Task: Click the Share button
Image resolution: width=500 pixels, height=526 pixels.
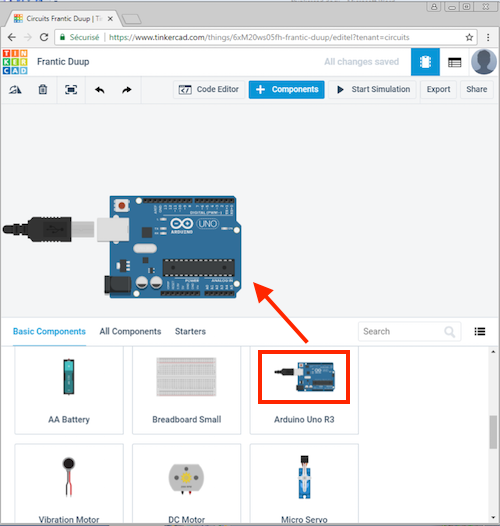Action: [x=477, y=90]
